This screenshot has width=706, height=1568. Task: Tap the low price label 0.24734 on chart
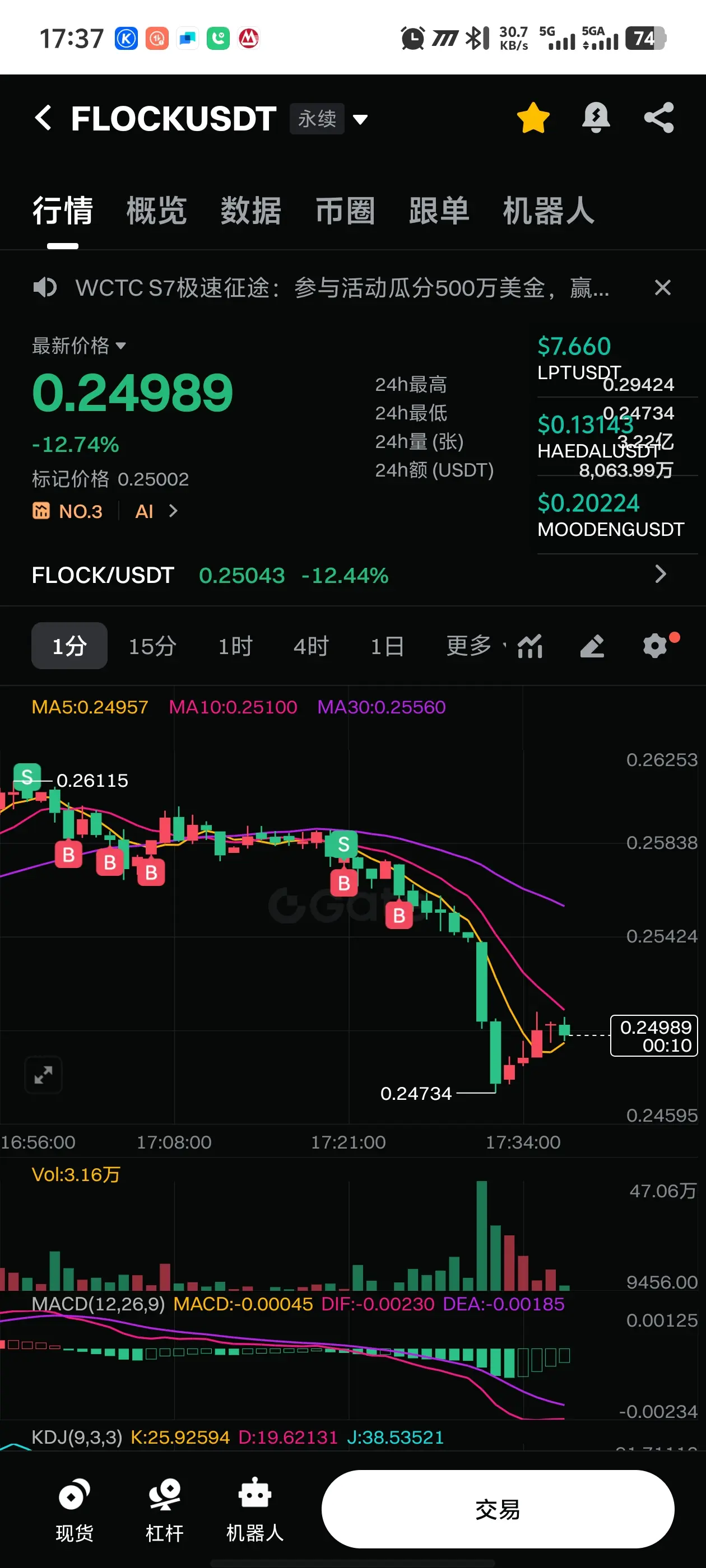[416, 1093]
